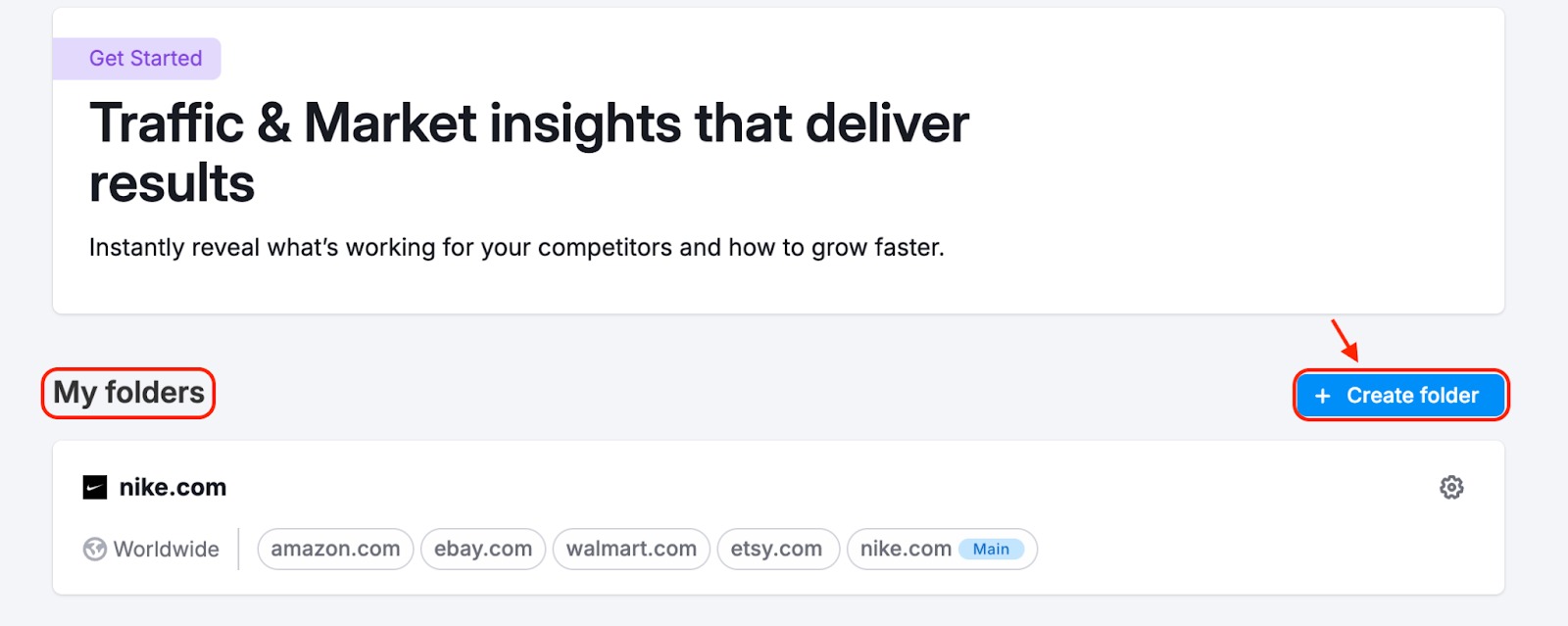The image size is (1568, 626).
Task: Create a new folder
Action: point(1400,396)
